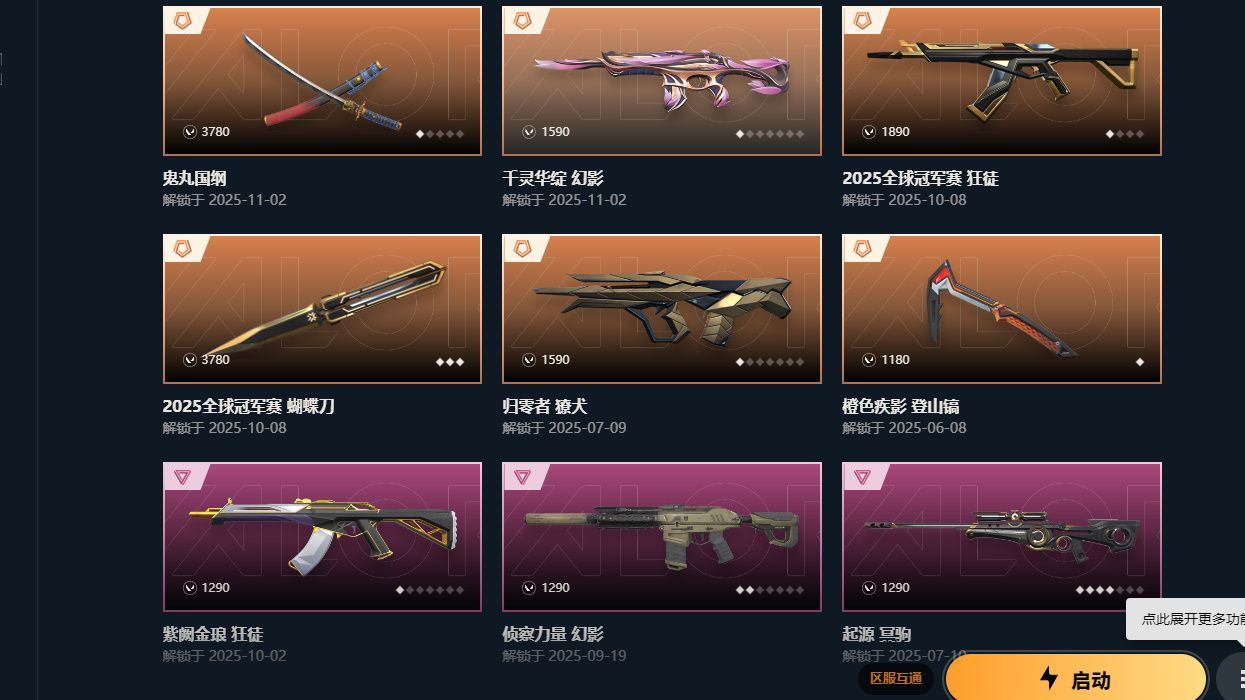Select the 侦察力量 幻影 skin card

click(662, 537)
